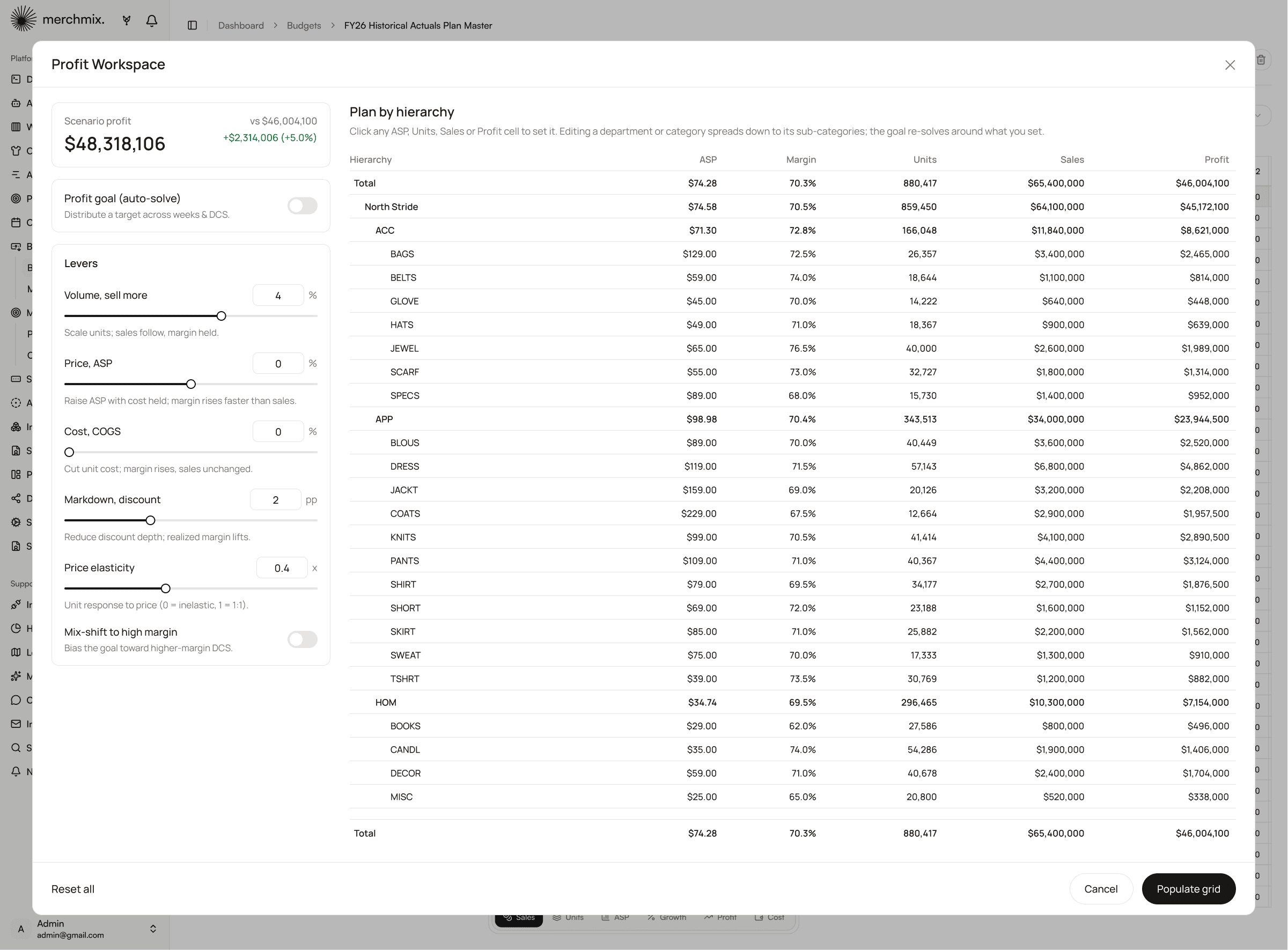Click the sparkles icon in sidebar
The width and height of the screenshot is (1288, 950).
[x=16, y=676]
